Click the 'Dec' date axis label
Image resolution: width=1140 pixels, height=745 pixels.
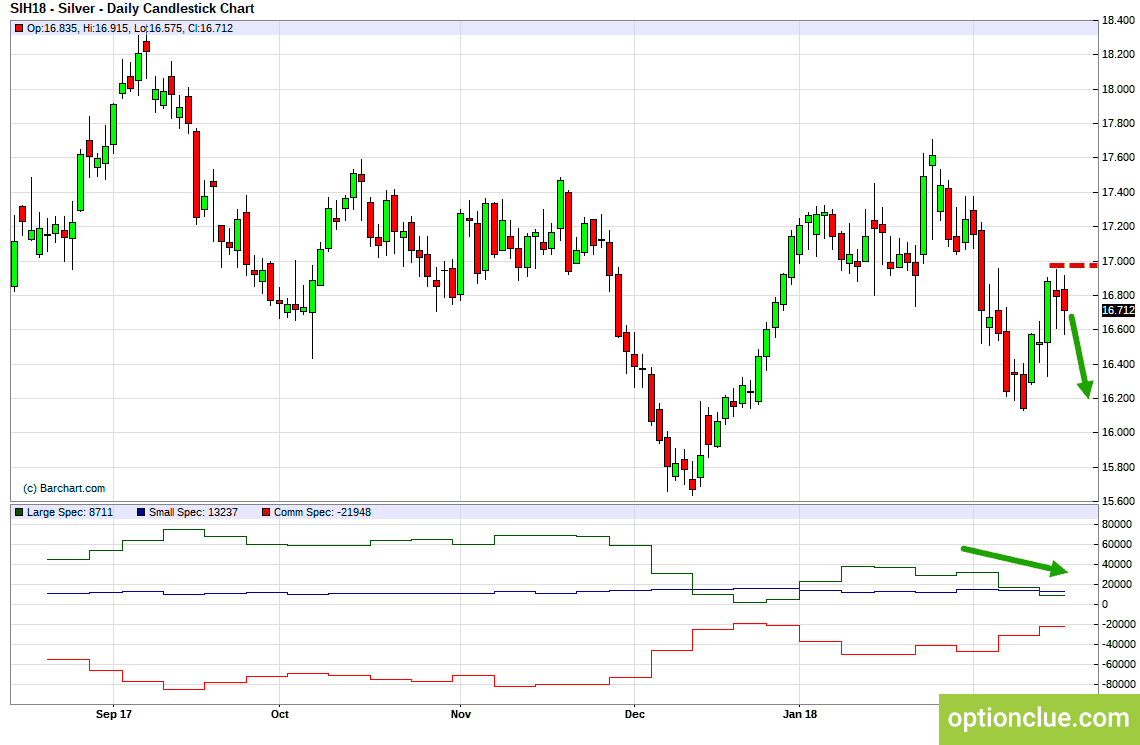(634, 714)
